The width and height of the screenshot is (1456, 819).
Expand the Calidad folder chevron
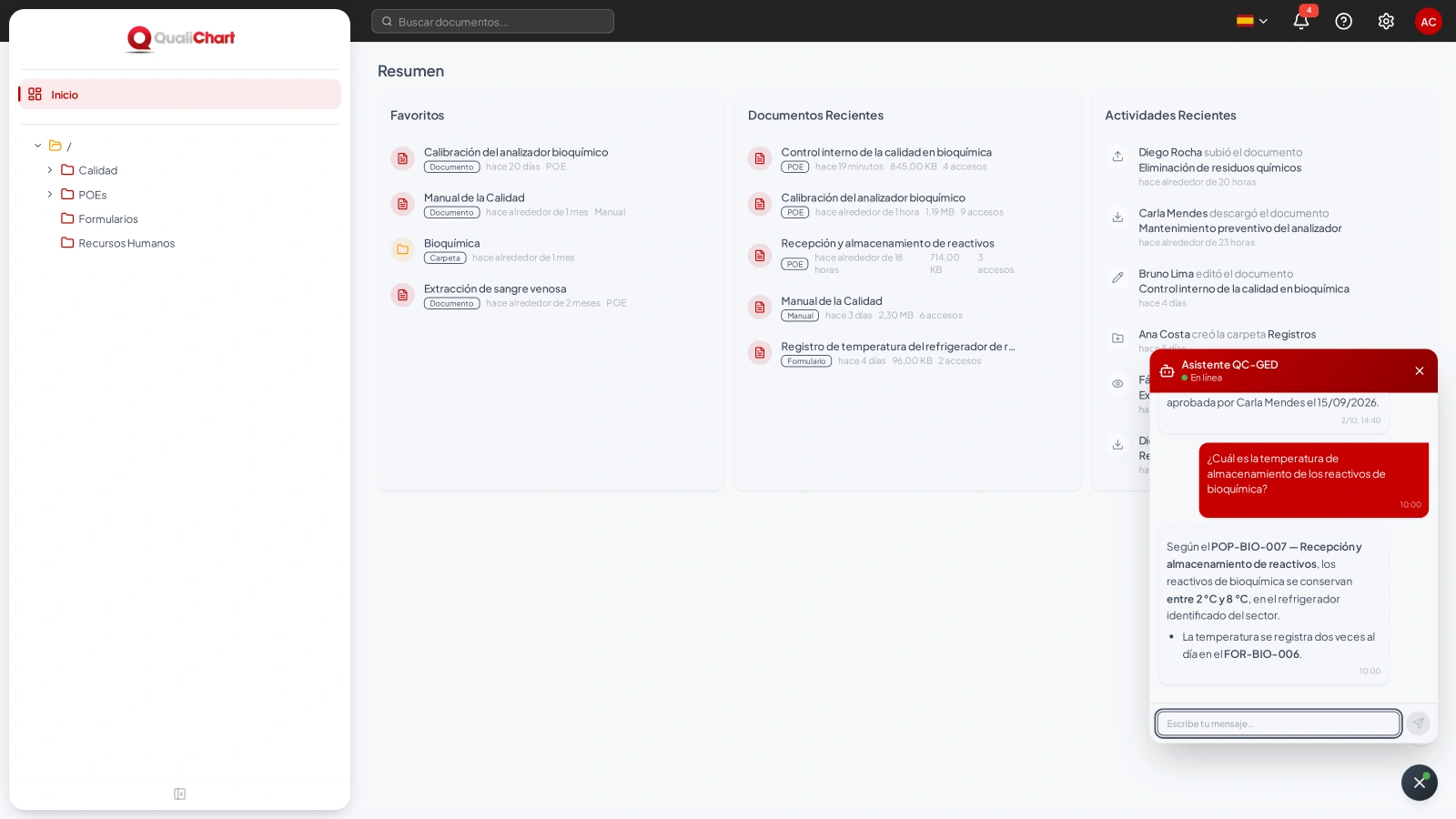point(50,170)
